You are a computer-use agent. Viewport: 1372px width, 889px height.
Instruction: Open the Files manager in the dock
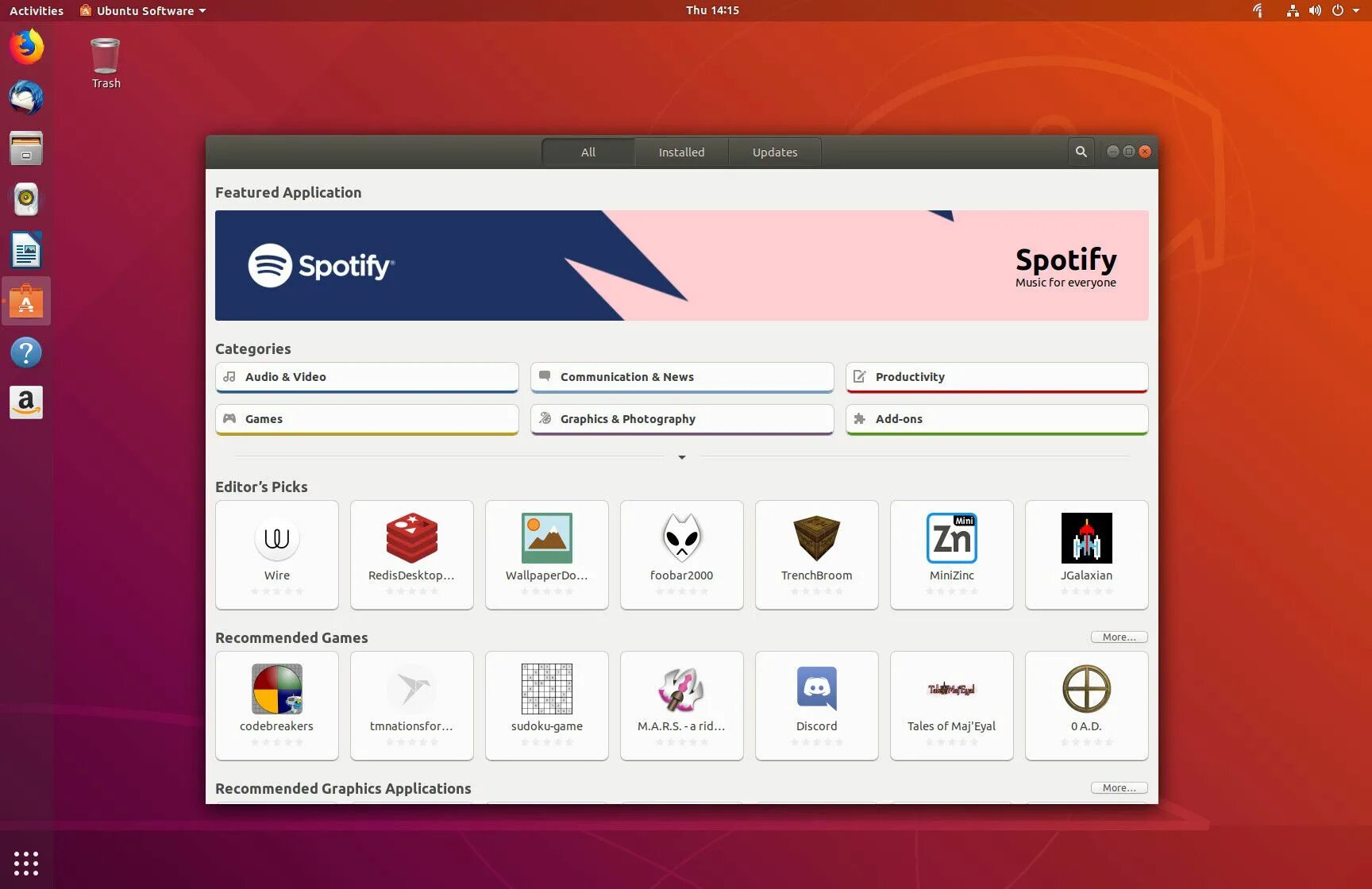(x=26, y=148)
